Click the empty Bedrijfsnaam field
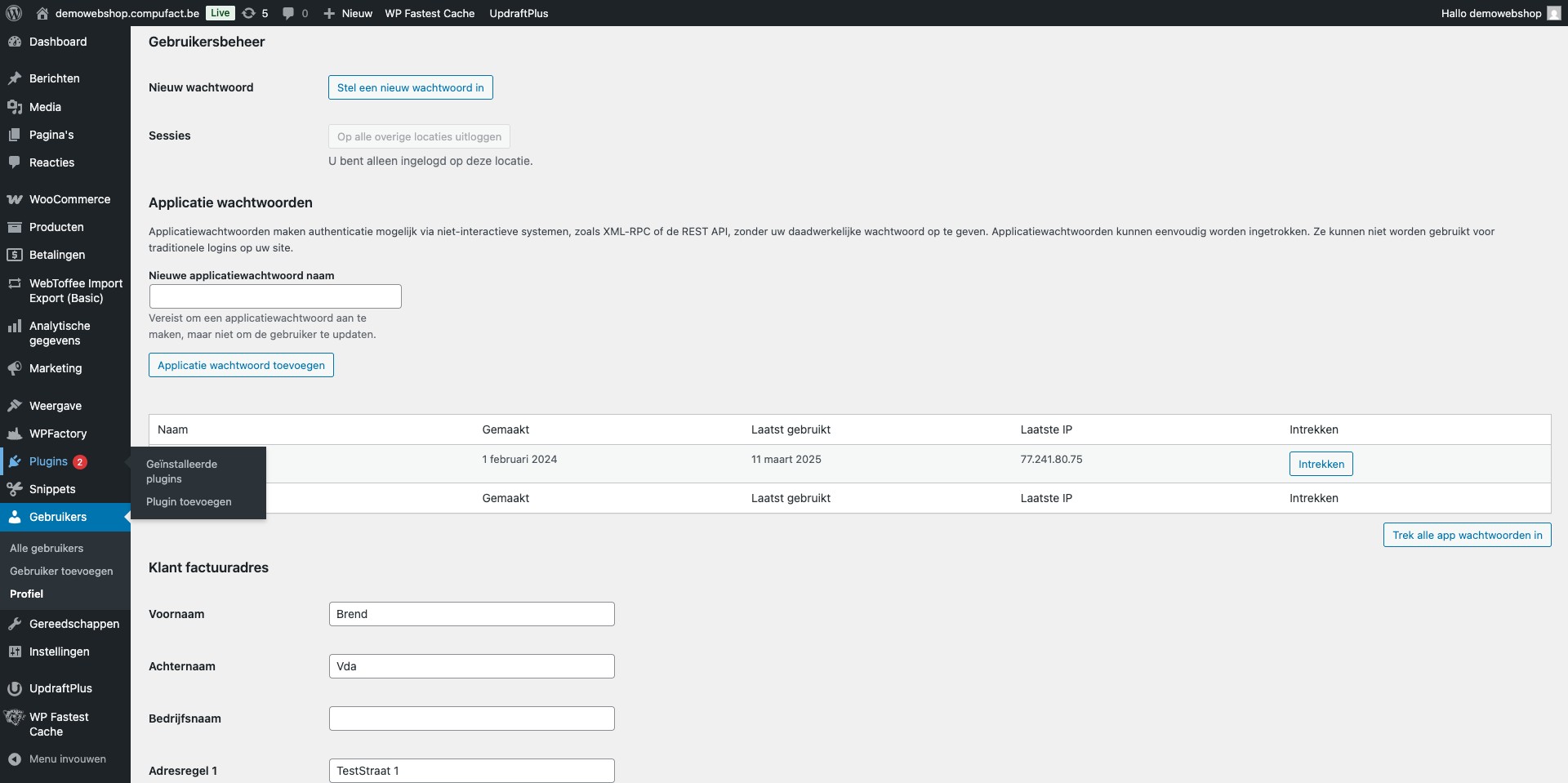 click(x=471, y=718)
